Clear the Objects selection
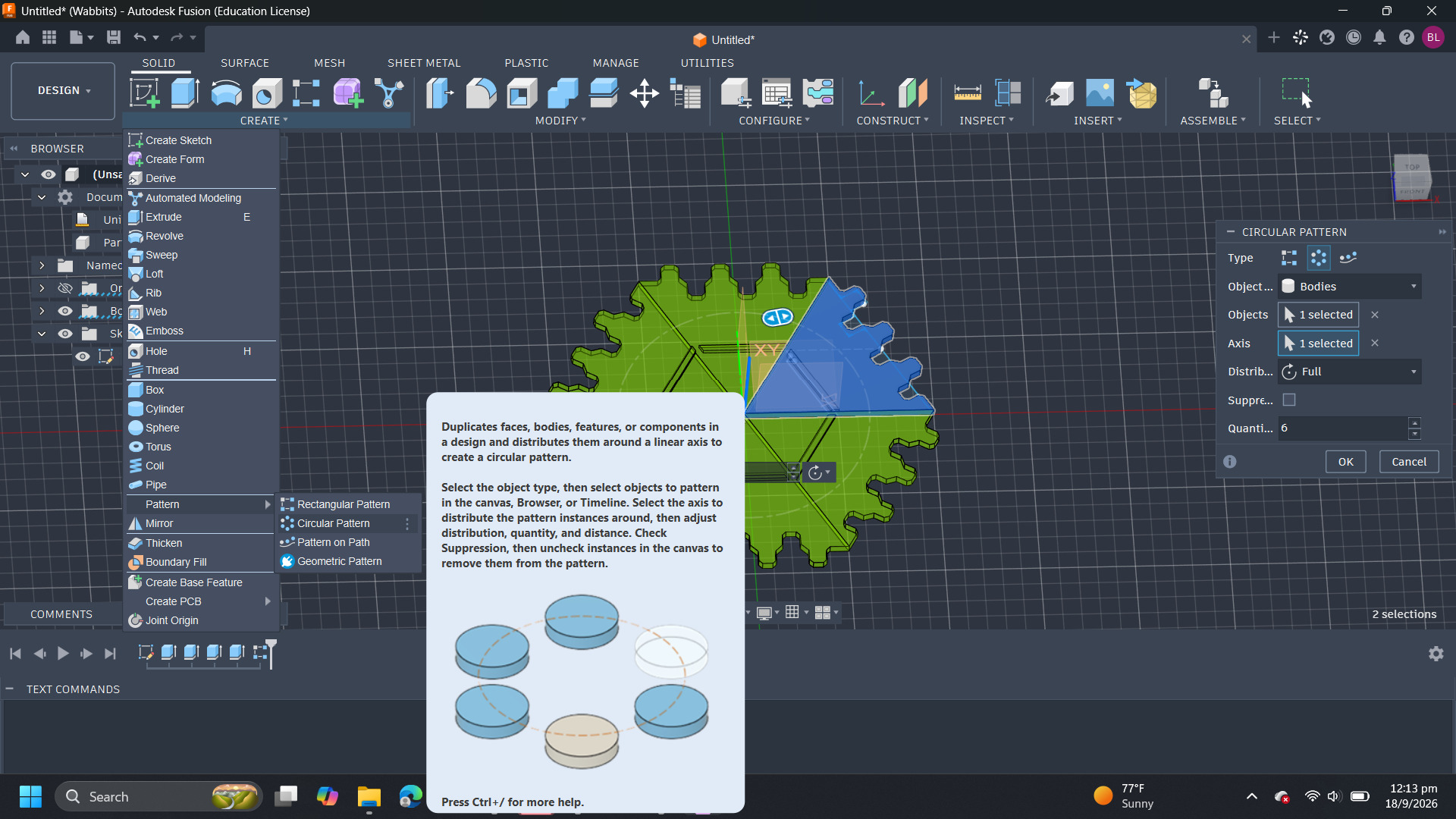The height and width of the screenshot is (819, 1456). (x=1375, y=315)
